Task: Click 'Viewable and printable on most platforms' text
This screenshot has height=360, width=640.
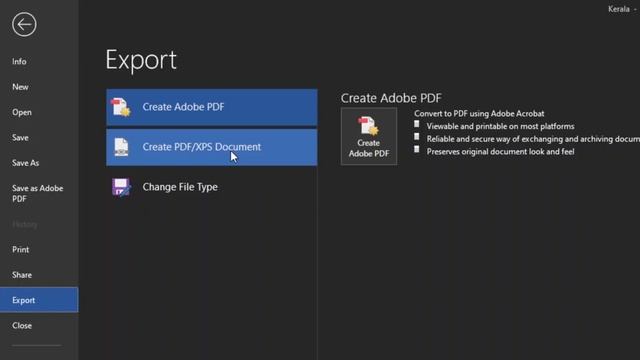Action: (x=500, y=126)
